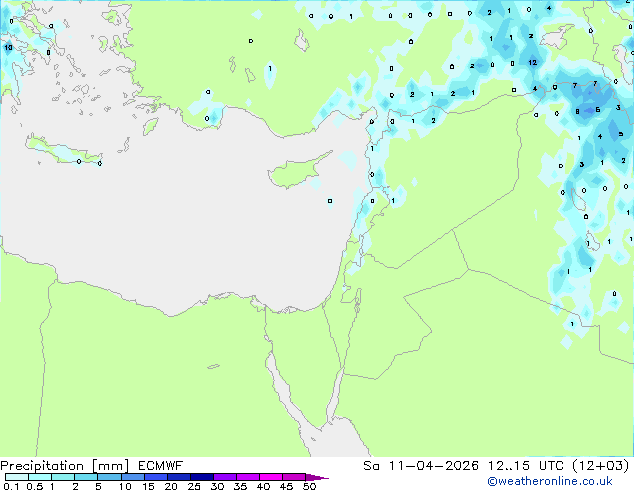Viewport: 634px width, 490px height.
Task: Click the legend label '50'
Action: tap(309, 486)
